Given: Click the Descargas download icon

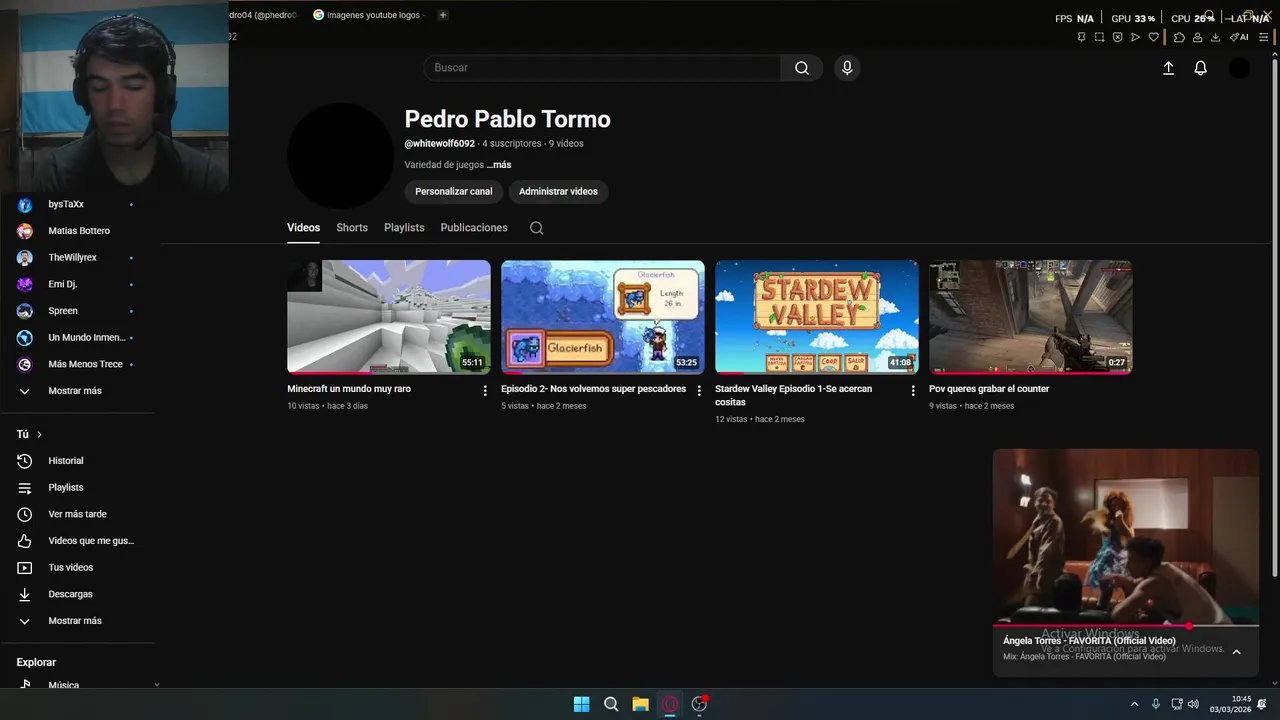Looking at the screenshot, I should pyautogui.click(x=25, y=594).
